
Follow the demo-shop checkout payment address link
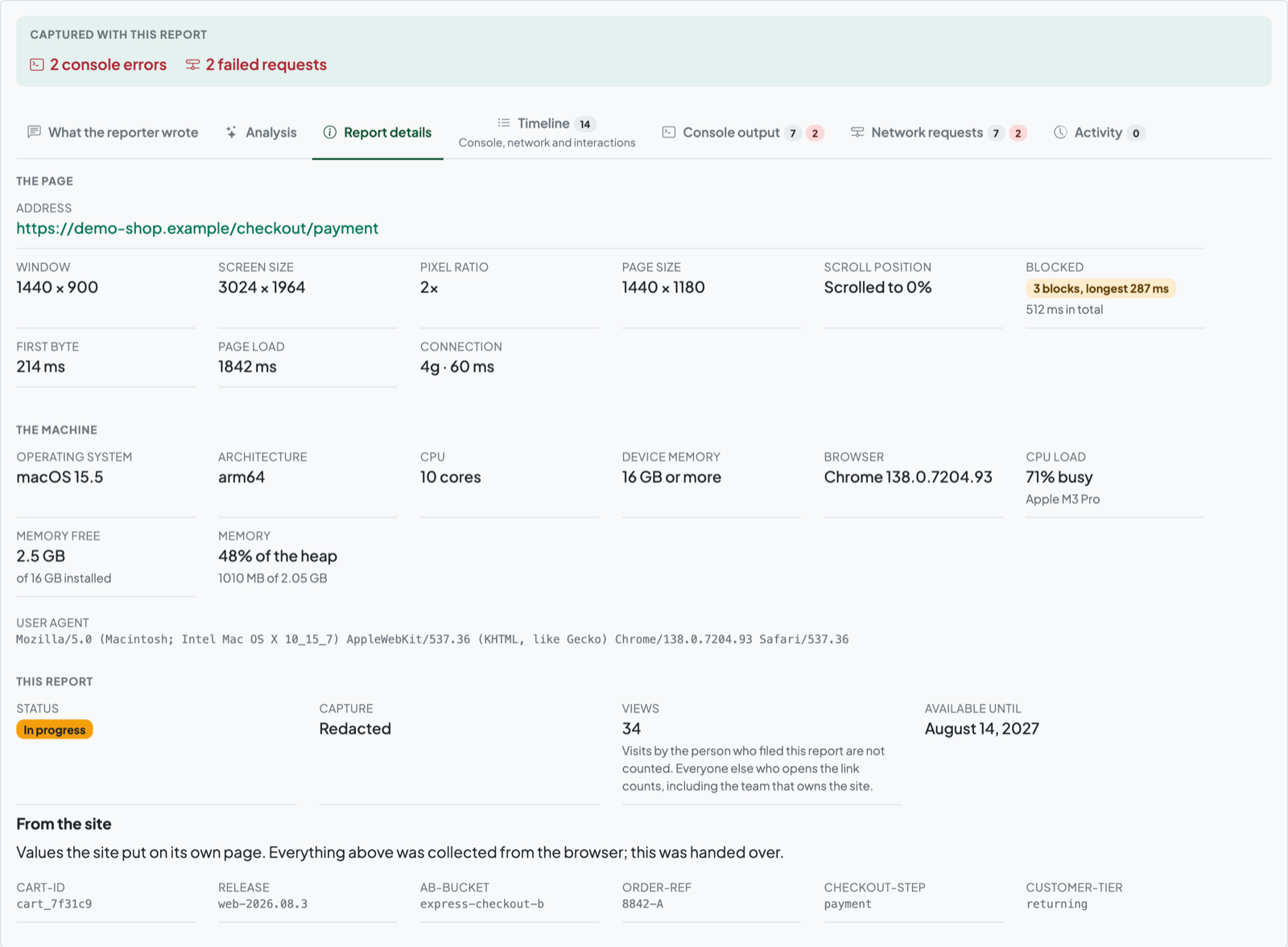pos(197,229)
